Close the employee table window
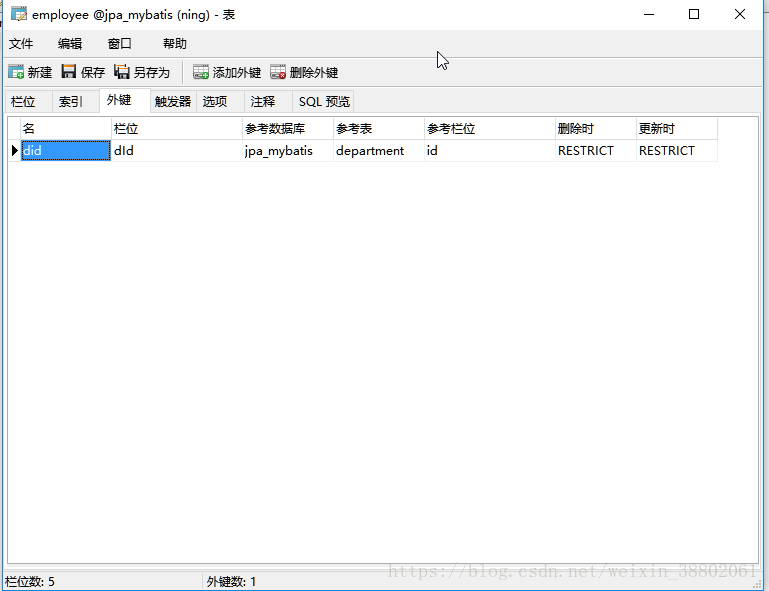This screenshot has width=769, height=591. [x=740, y=14]
